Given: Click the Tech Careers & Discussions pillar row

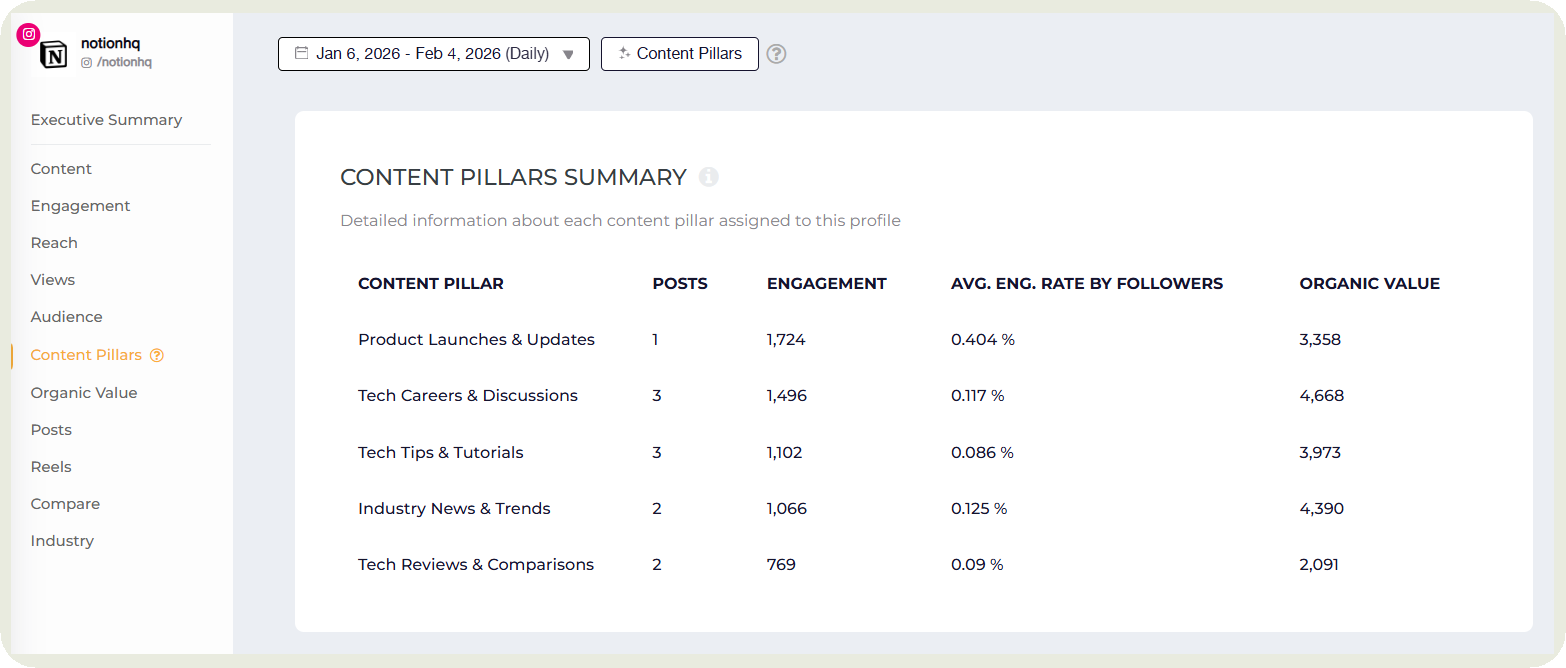Looking at the screenshot, I should click(467, 395).
